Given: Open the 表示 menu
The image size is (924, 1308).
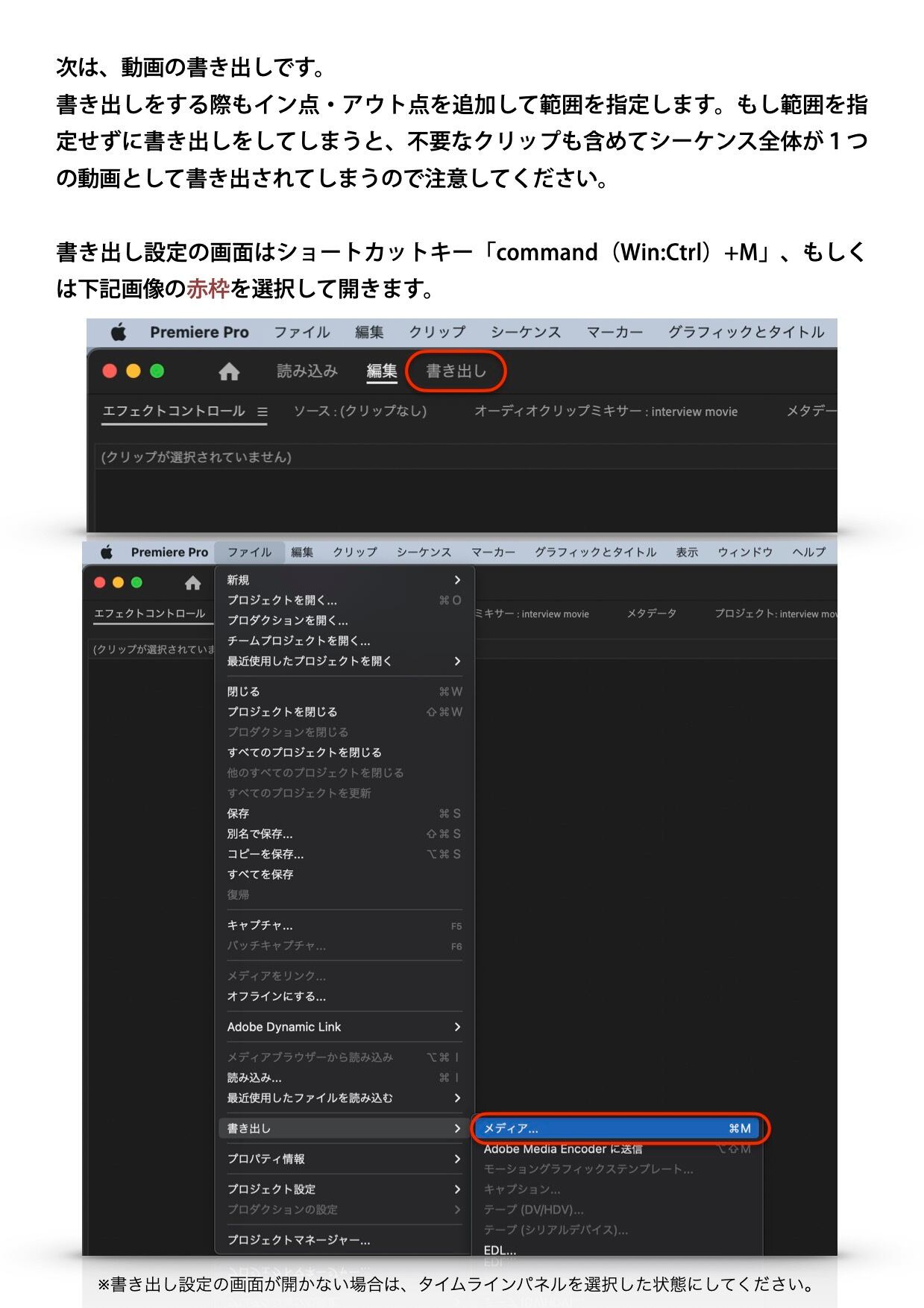Looking at the screenshot, I should 687,552.
